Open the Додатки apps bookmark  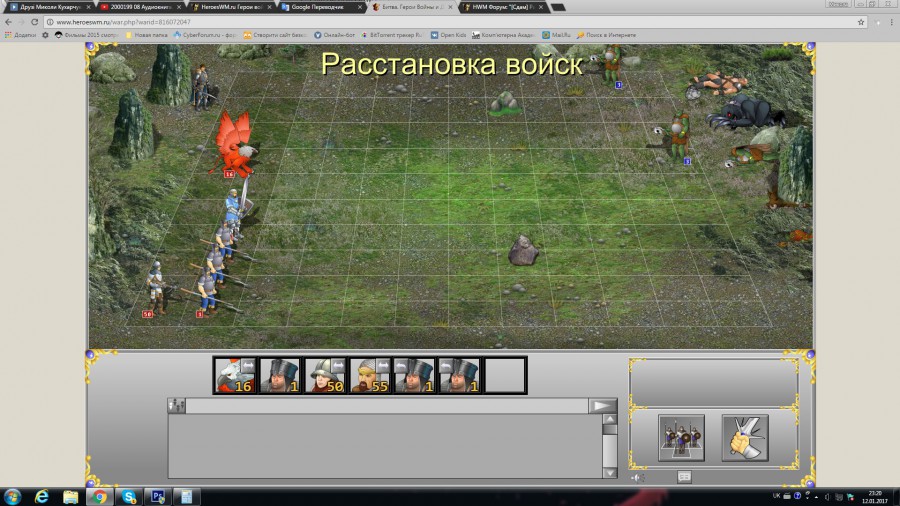[x=20, y=35]
